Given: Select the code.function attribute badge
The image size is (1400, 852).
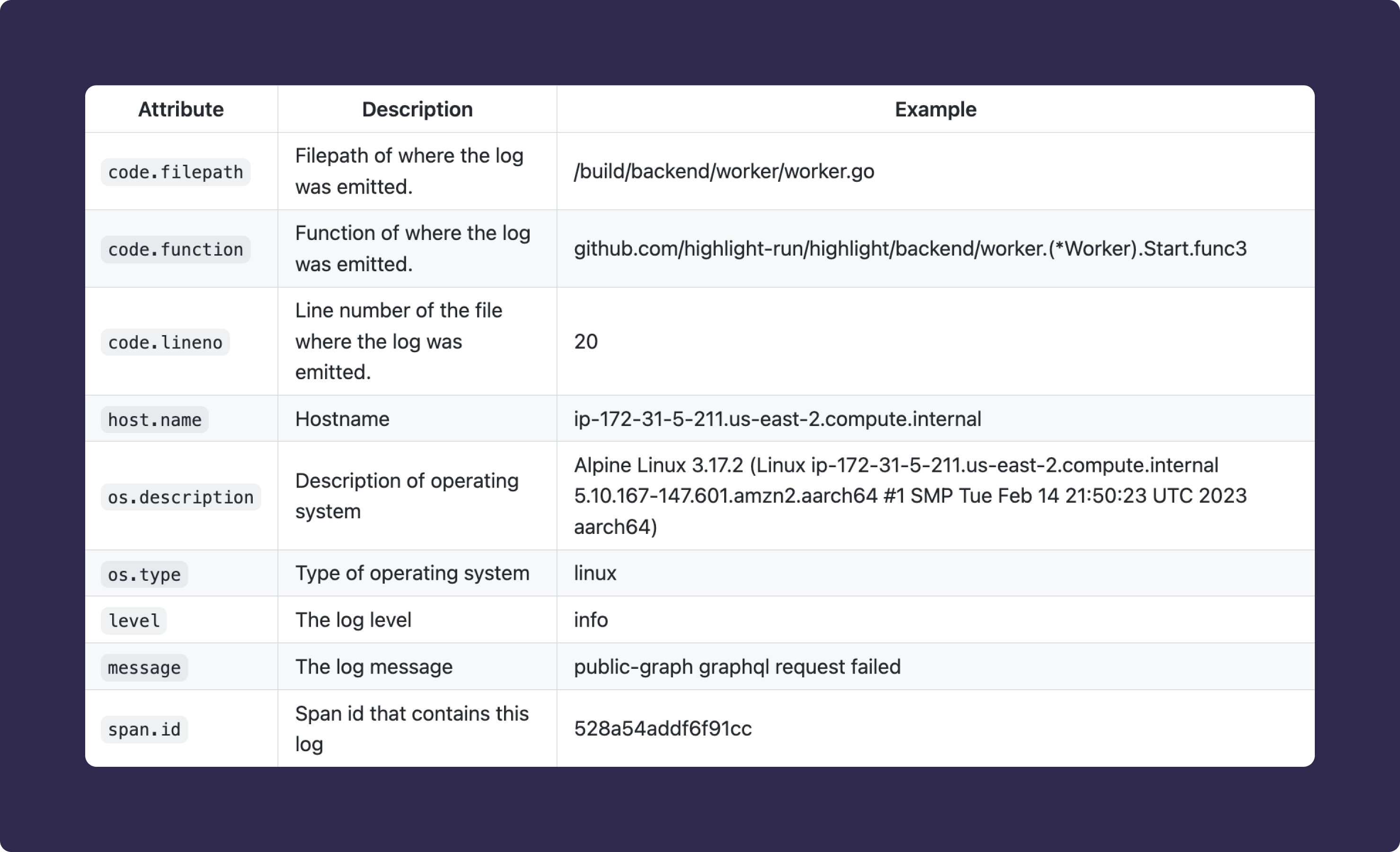Looking at the screenshot, I should coord(176,249).
